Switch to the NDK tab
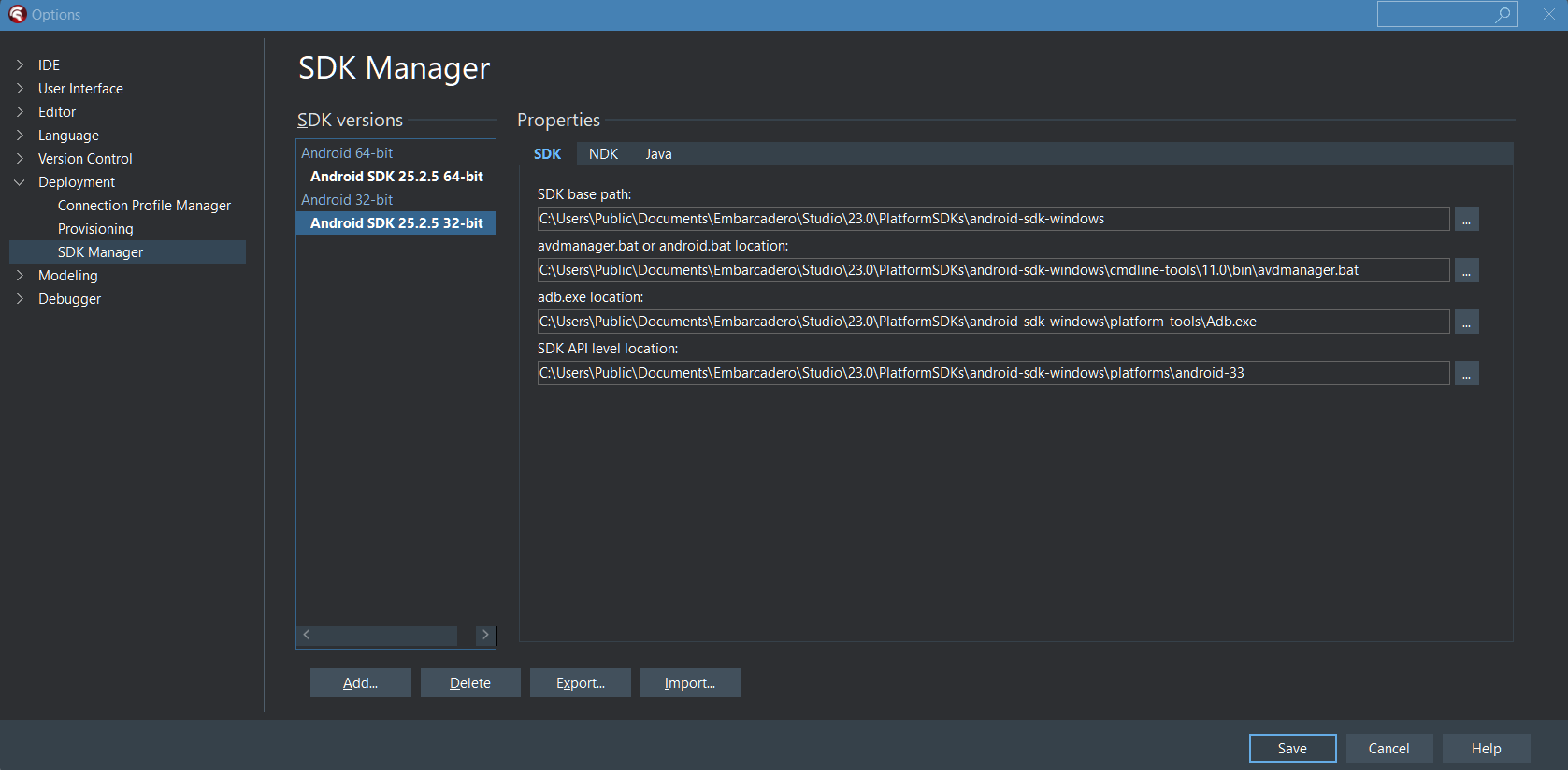This screenshot has height=773, width=1568. pyautogui.click(x=603, y=154)
